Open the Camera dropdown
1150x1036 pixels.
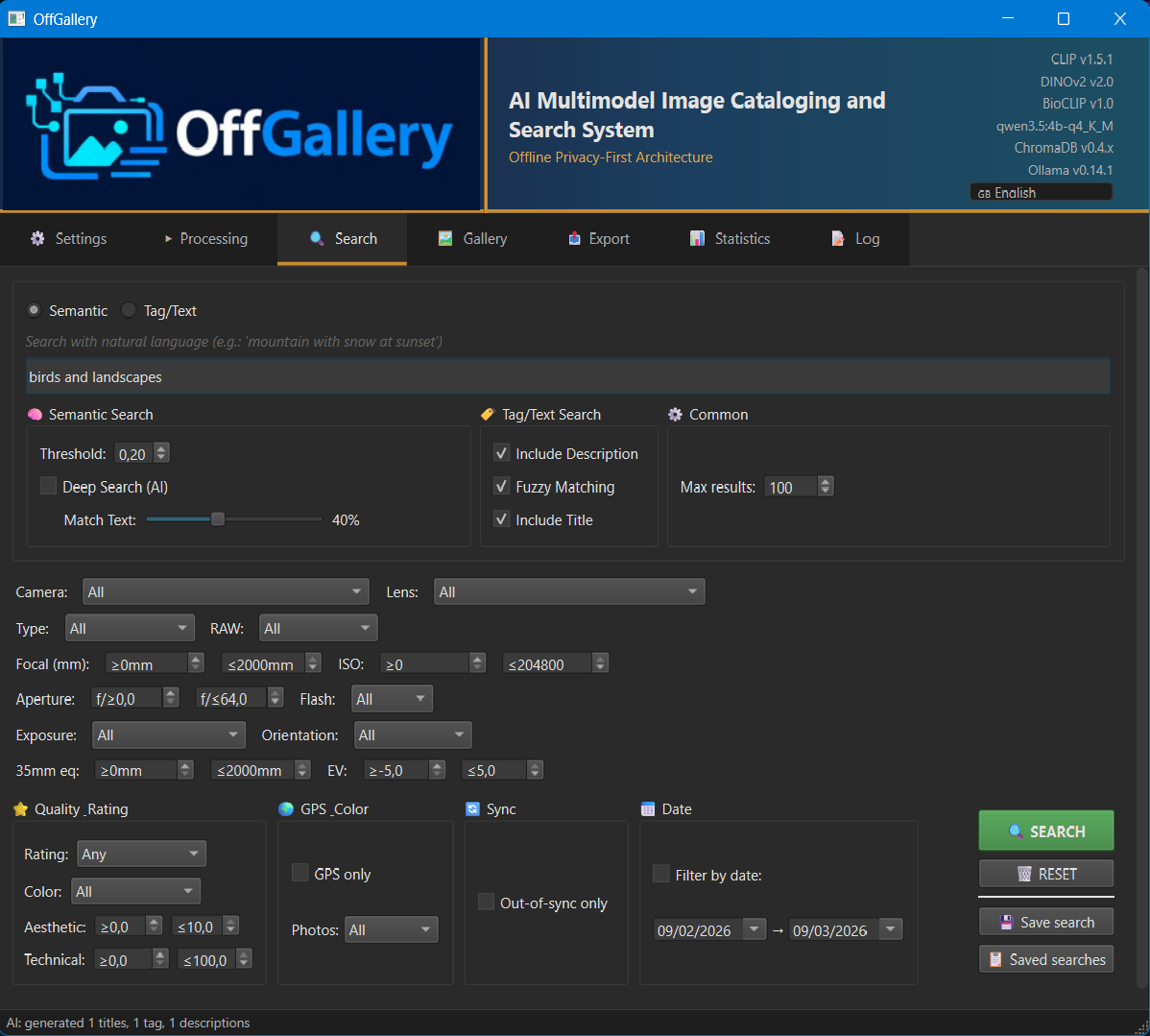pyautogui.click(x=226, y=591)
